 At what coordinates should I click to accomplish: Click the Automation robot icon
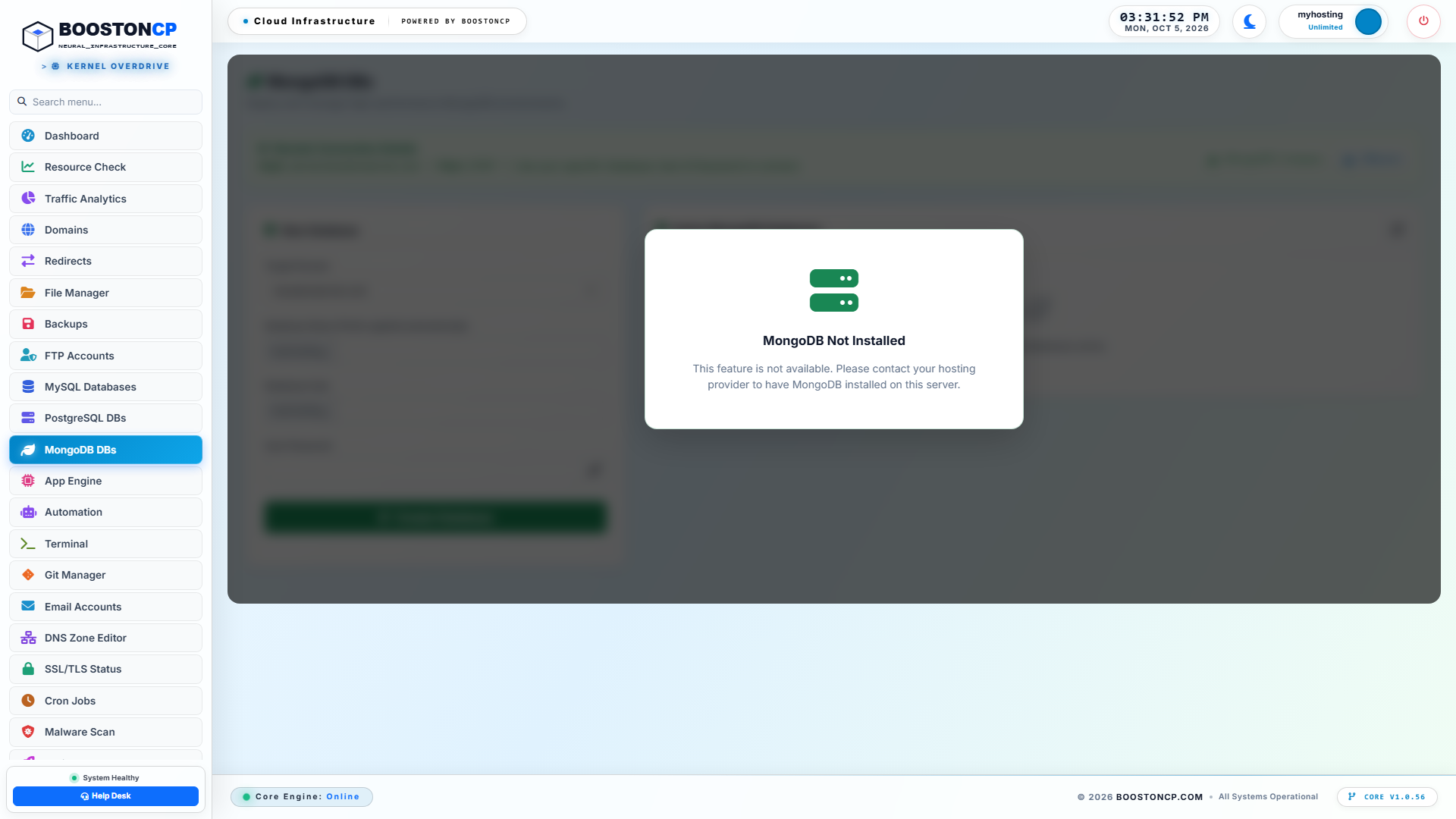[x=28, y=512]
